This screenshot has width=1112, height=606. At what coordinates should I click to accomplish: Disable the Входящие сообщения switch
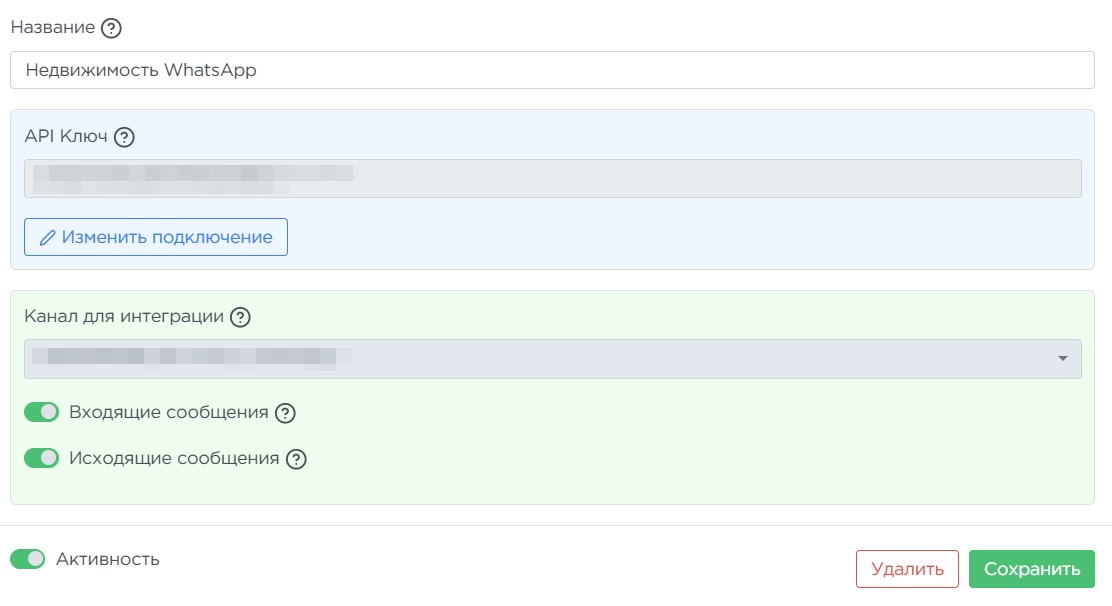(x=42, y=412)
